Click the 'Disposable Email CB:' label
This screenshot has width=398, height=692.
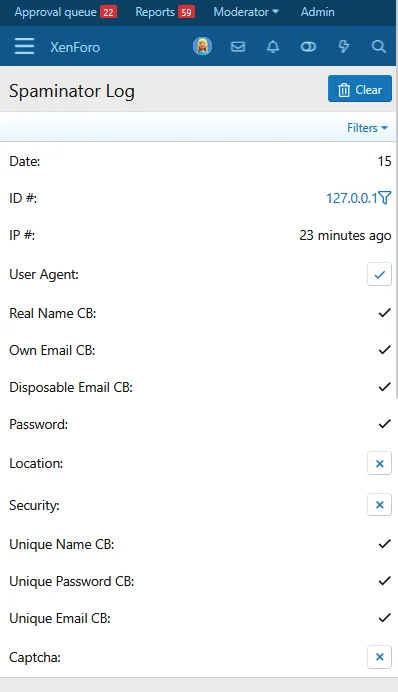(x=71, y=387)
